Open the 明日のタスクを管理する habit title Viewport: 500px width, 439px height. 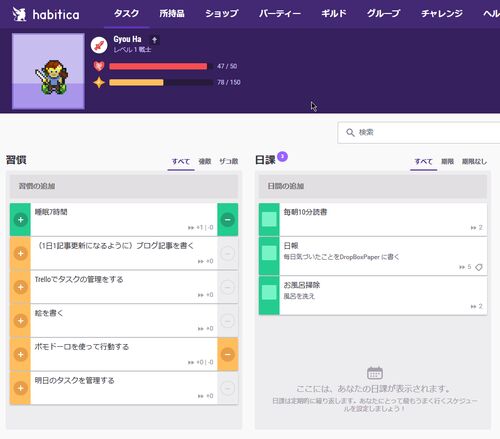click(x=74, y=380)
